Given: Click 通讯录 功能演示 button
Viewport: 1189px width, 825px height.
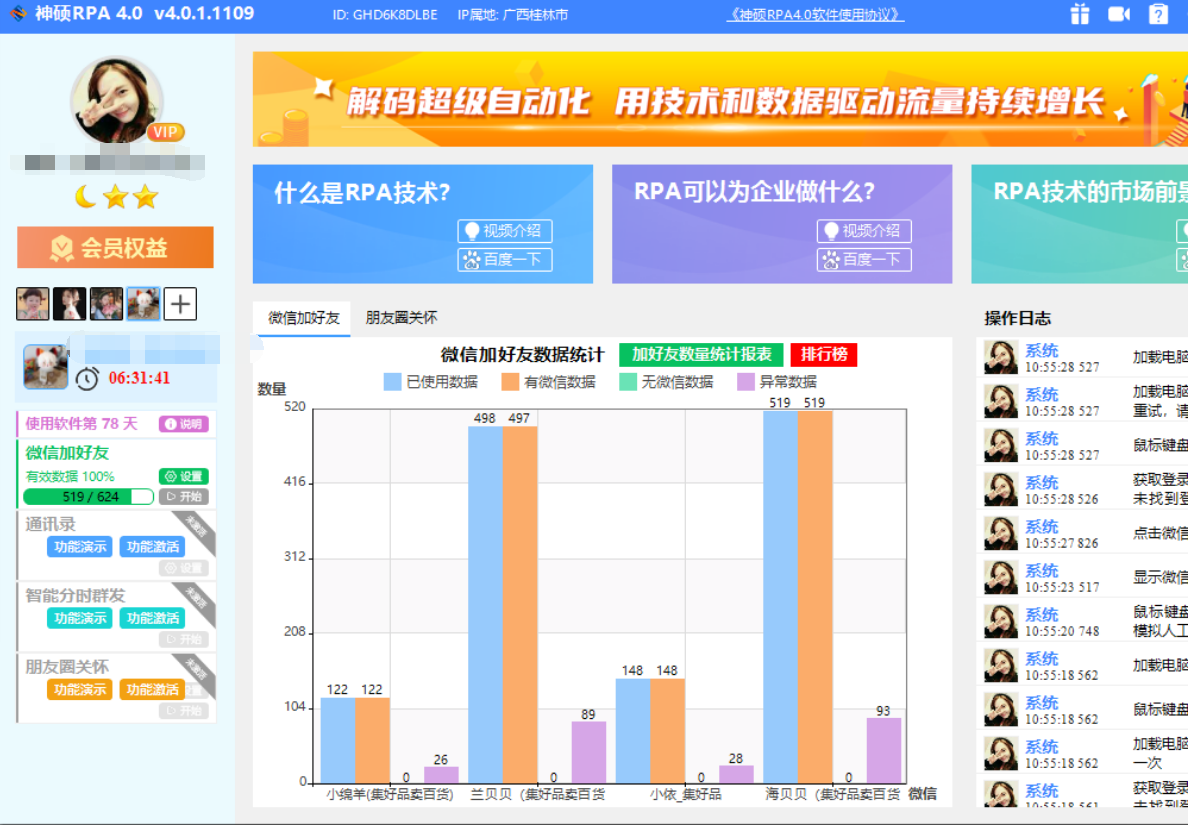Looking at the screenshot, I should tap(80, 547).
